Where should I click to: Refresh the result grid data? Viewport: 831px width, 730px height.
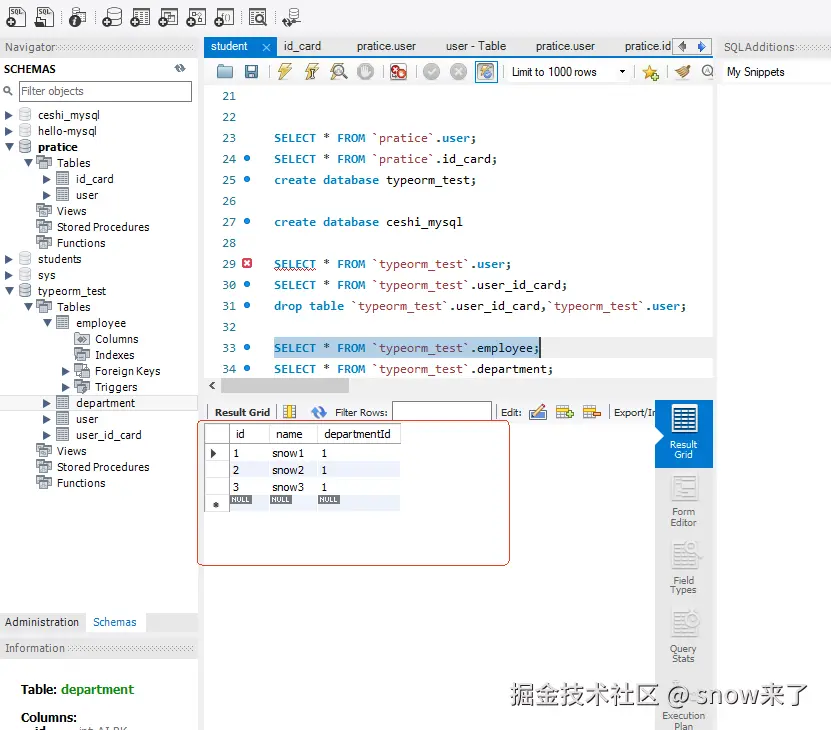tap(319, 412)
